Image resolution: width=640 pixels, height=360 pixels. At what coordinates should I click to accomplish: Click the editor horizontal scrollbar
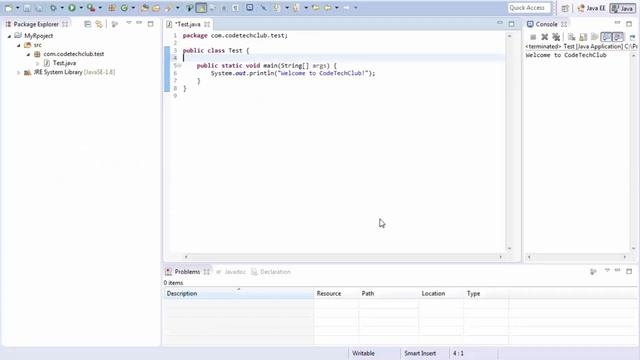coord(343,257)
